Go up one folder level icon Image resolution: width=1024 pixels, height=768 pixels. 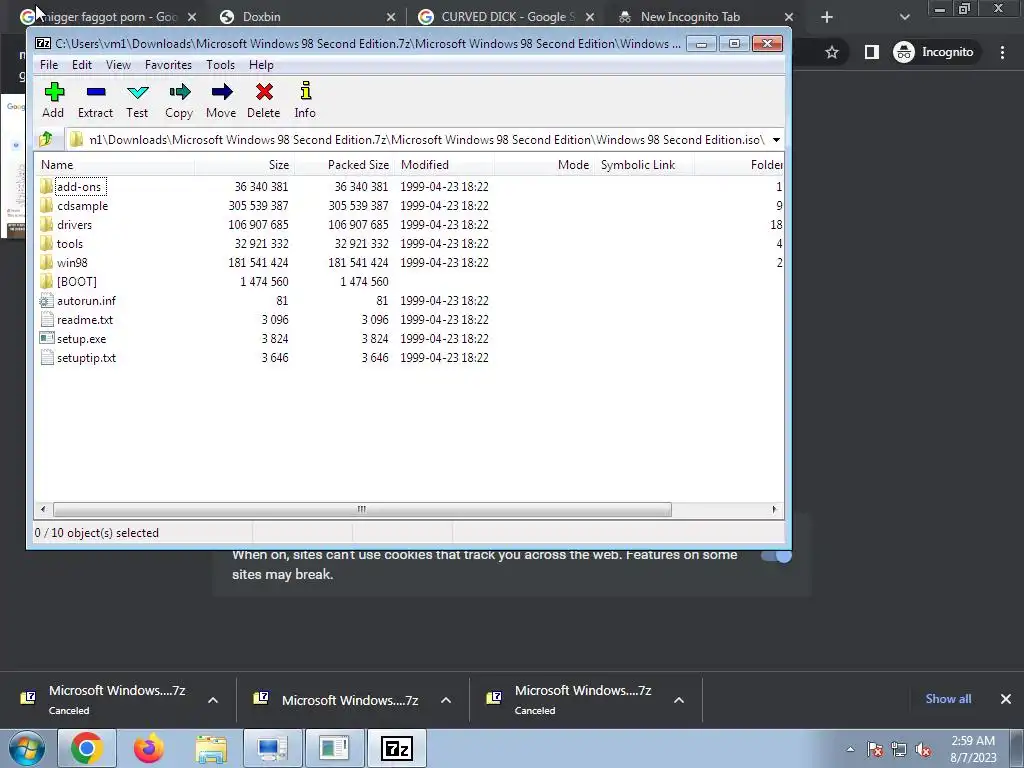(46, 139)
